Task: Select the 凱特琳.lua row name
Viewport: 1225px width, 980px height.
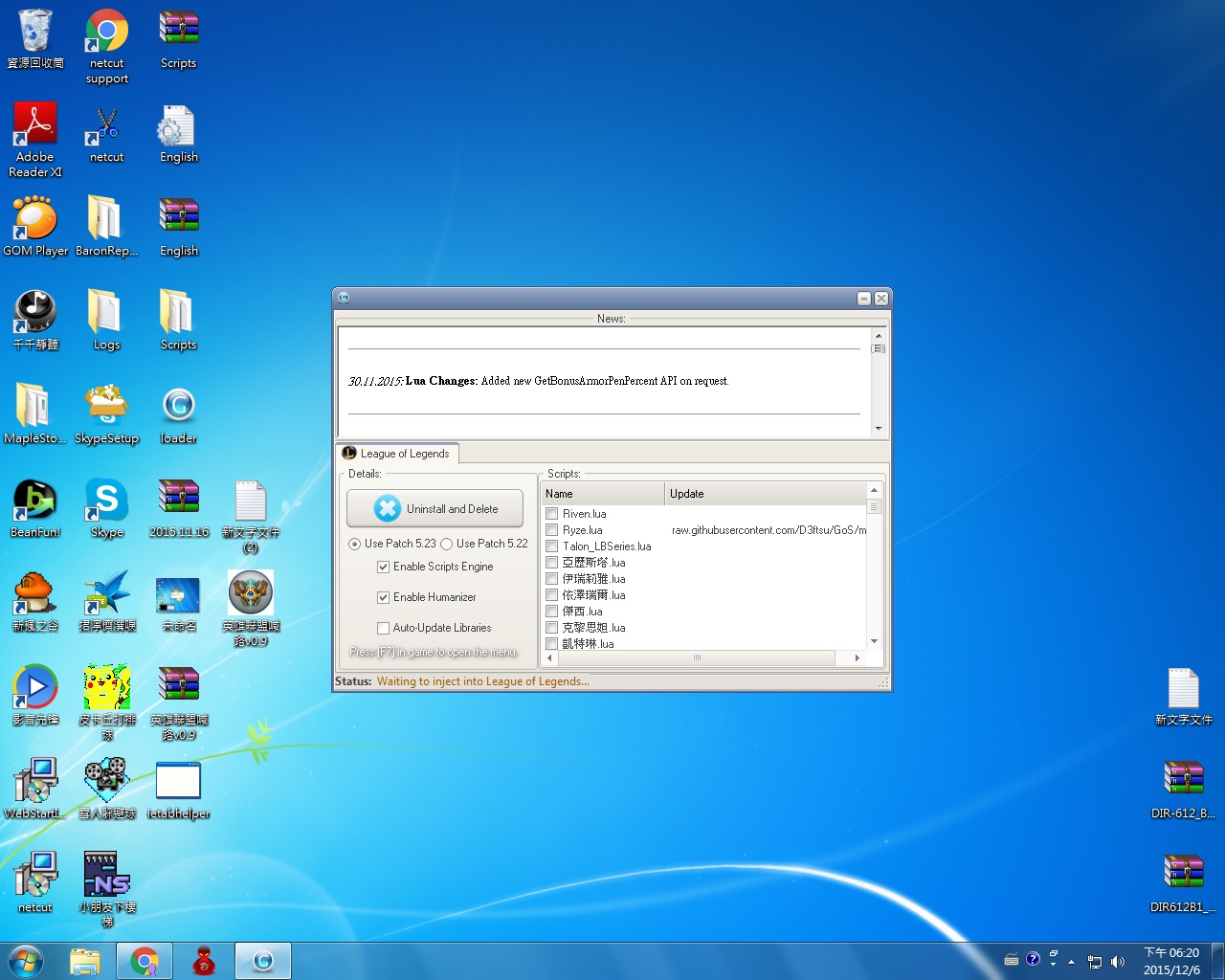Action: pyautogui.click(x=588, y=644)
